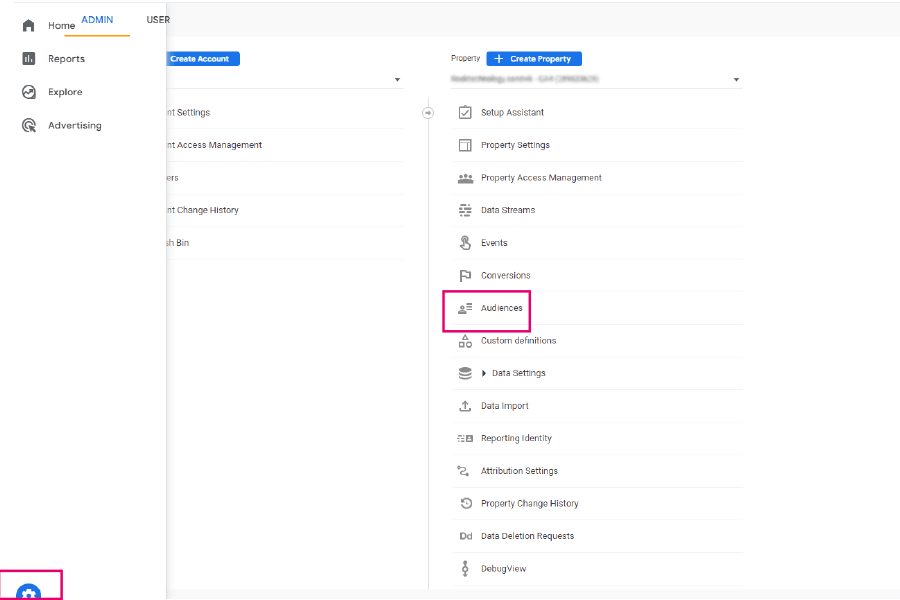Click the Conversions flag icon

tap(465, 276)
